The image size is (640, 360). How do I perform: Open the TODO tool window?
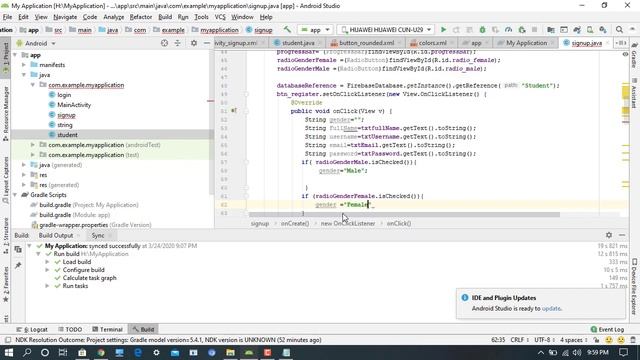click(x=70, y=329)
